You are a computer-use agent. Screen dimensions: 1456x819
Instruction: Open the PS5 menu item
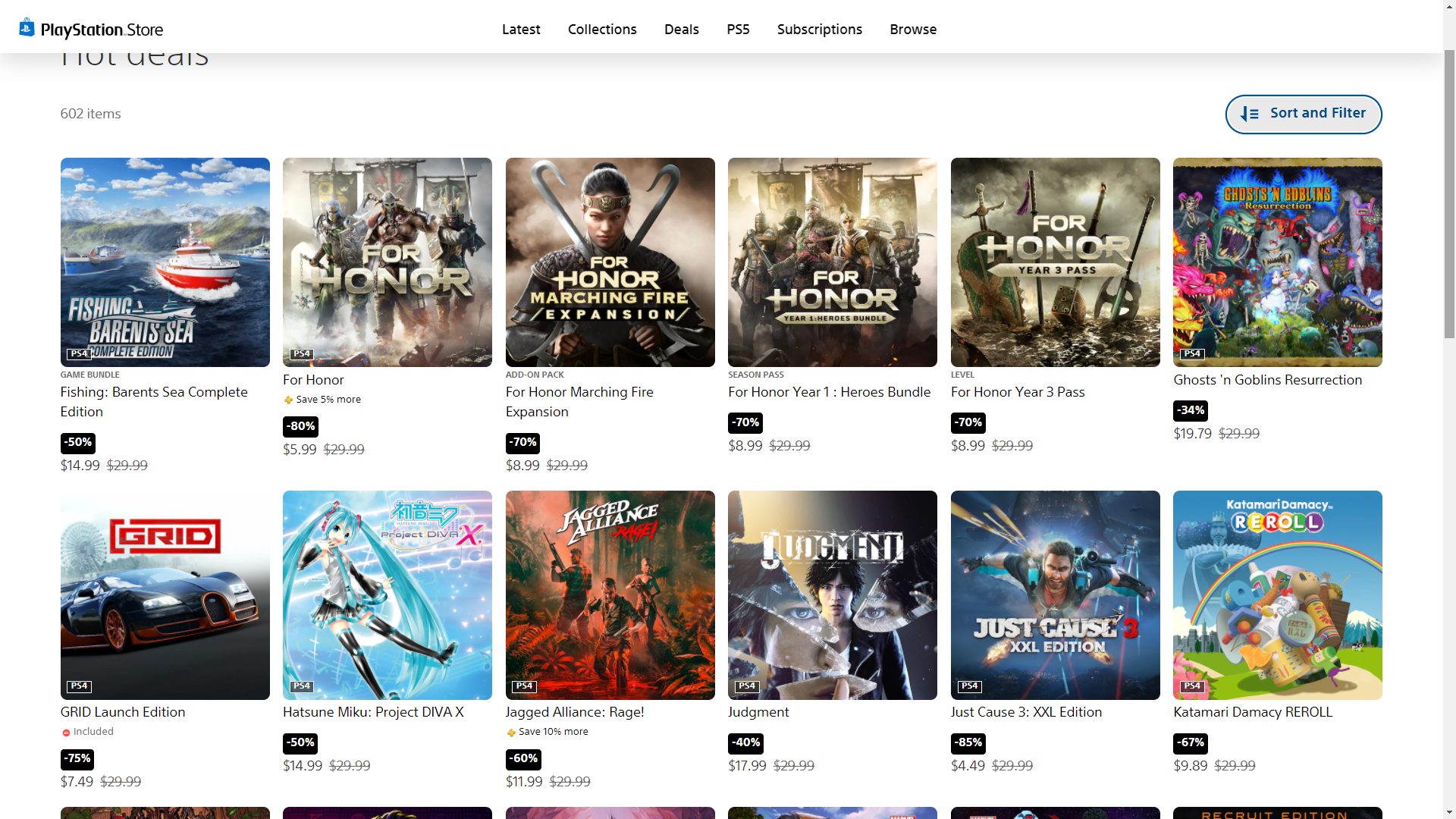[x=738, y=29]
